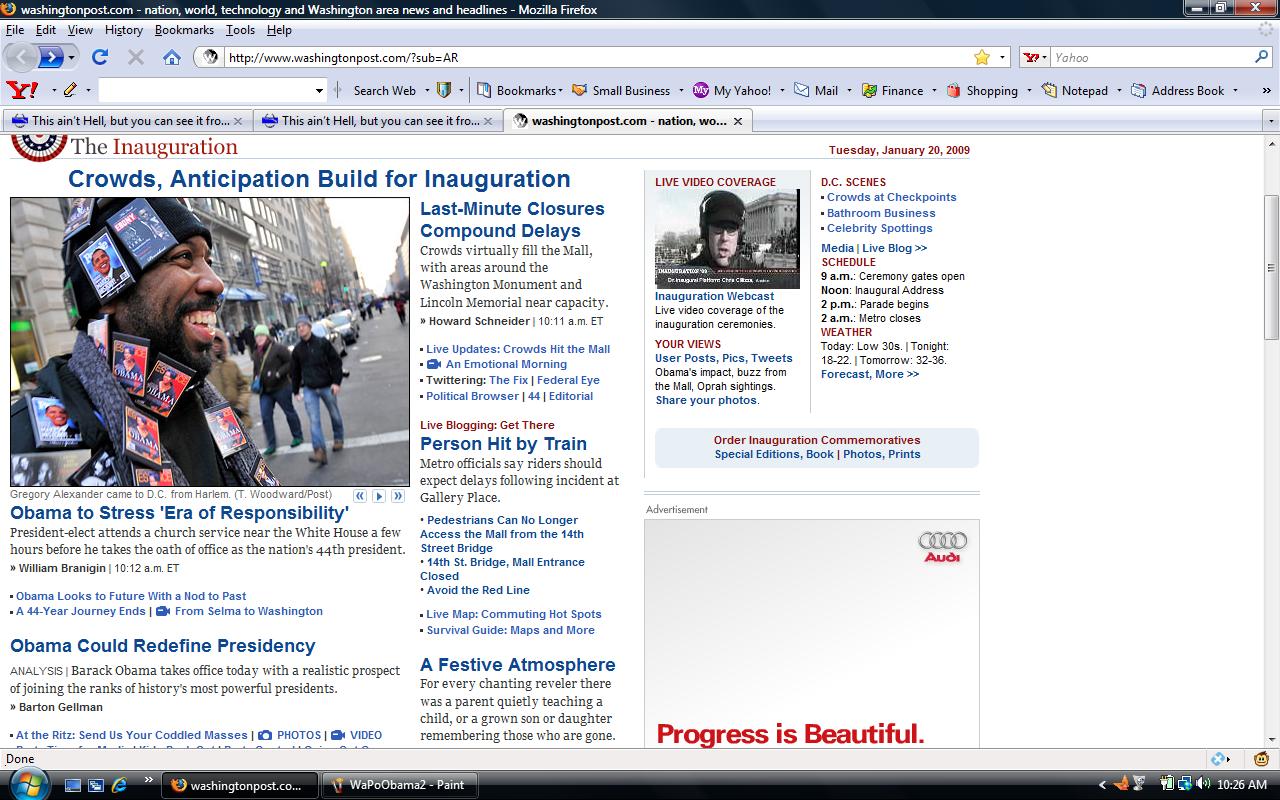This screenshot has width=1280, height=800.
Task: Advance to next photo in slideshow
Action: (x=379, y=496)
